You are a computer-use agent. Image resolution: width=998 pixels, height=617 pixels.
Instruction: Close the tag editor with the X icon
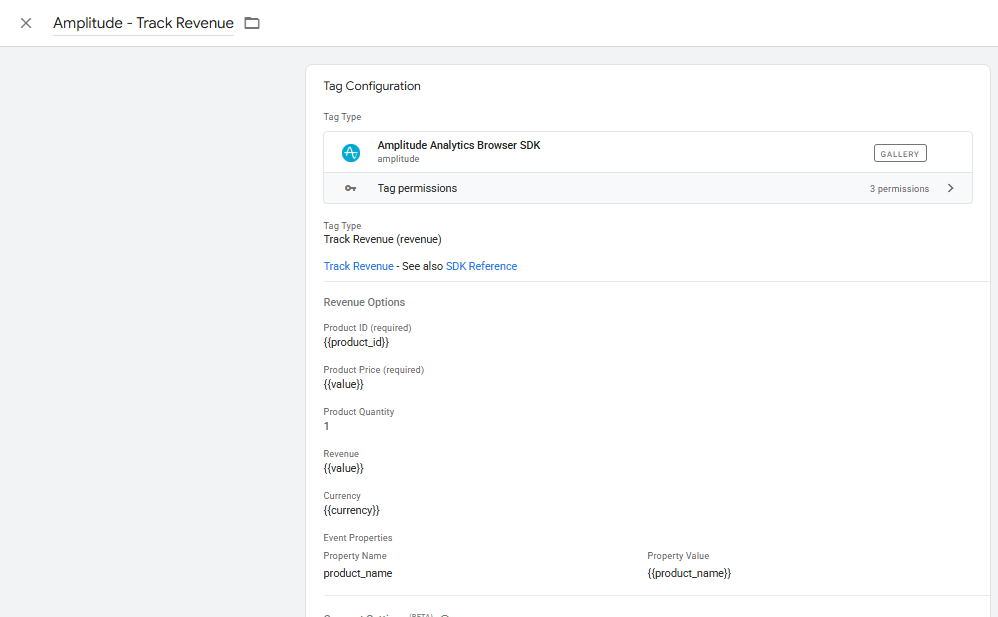coord(26,23)
